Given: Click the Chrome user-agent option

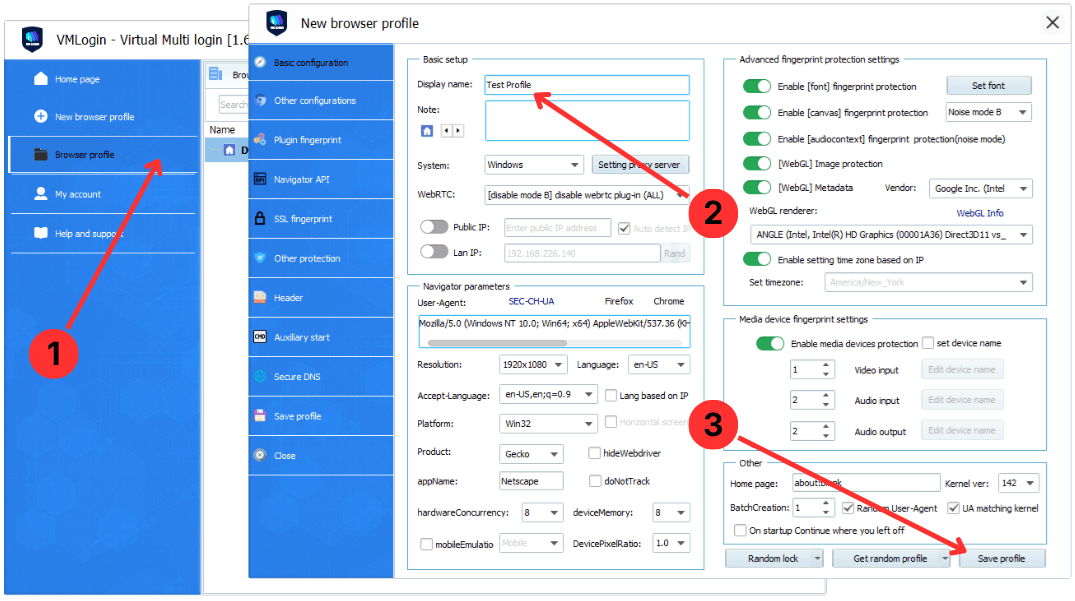Looking at the screenshot, I should (668, 301).
